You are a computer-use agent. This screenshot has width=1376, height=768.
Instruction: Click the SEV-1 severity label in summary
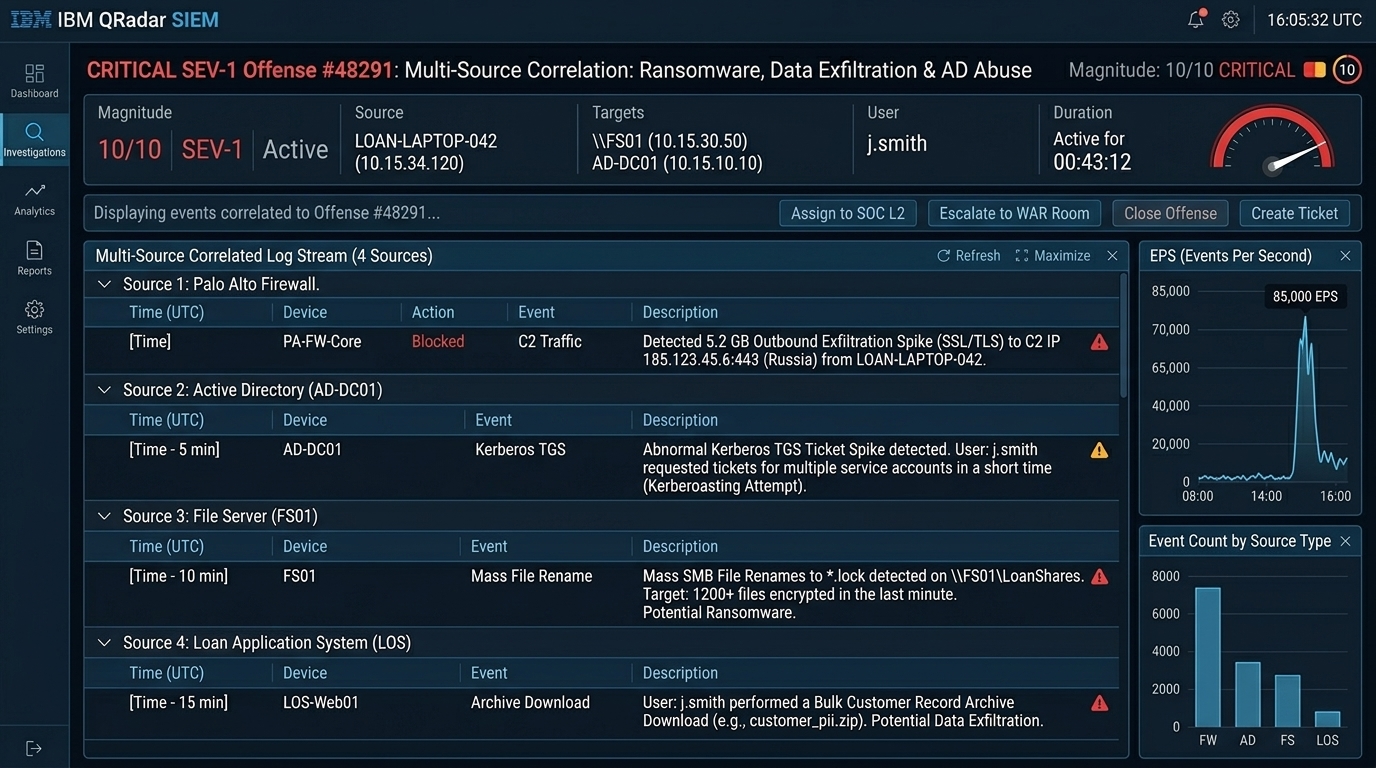point(212,150)
